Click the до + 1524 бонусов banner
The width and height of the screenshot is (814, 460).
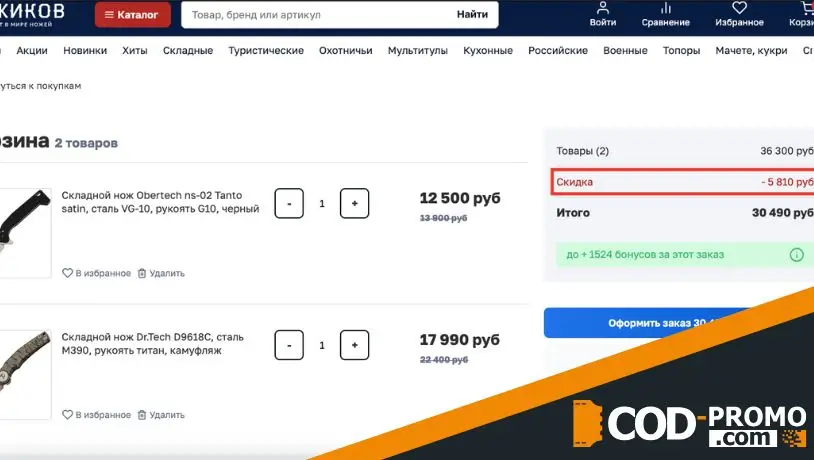683,255
